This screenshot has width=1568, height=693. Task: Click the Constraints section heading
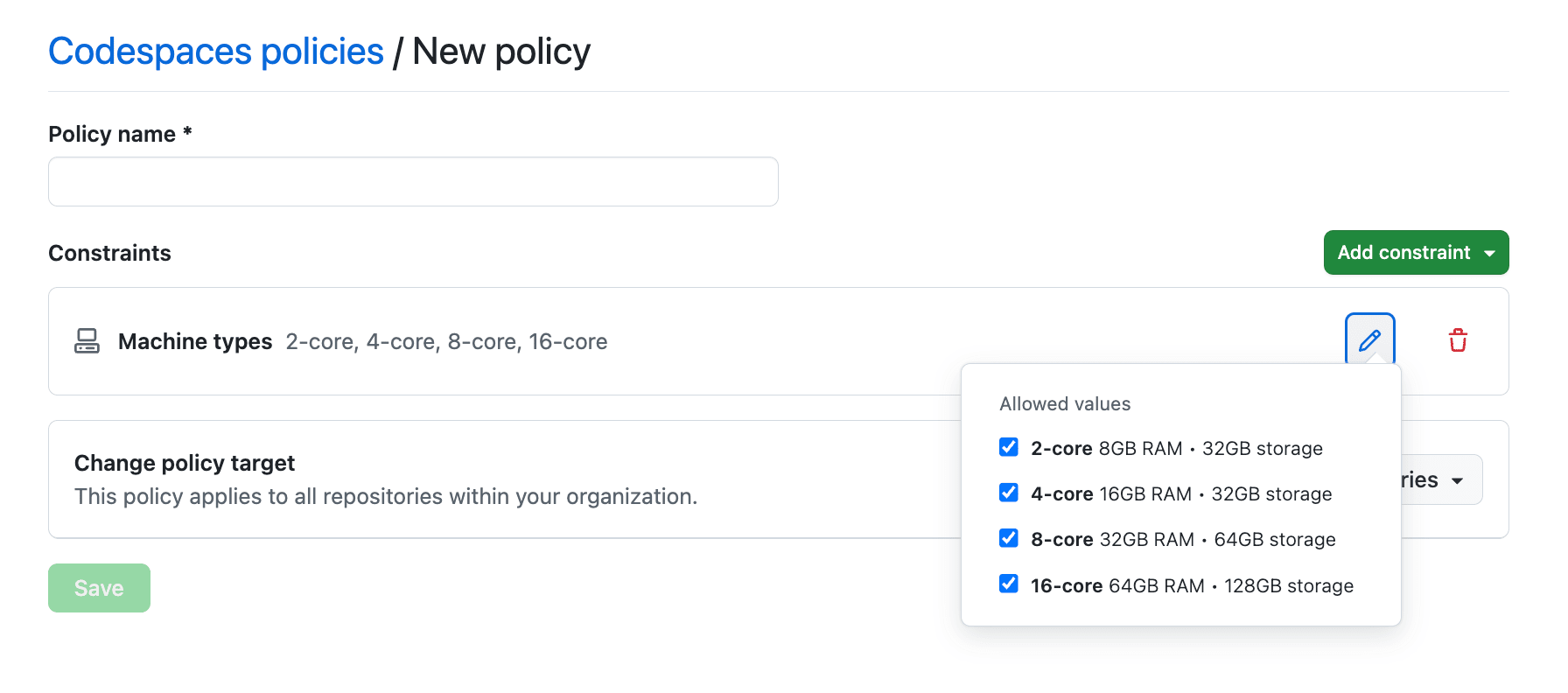coord(109,253)
